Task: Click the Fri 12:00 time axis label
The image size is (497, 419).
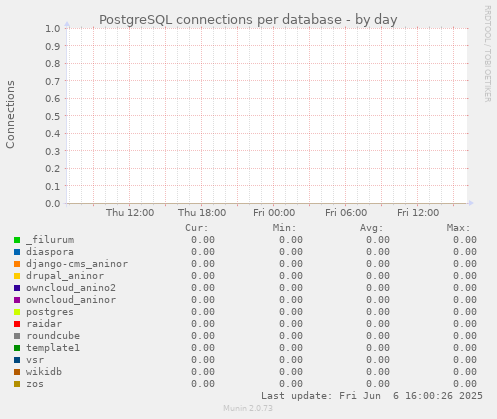Action: pyautogui.click(x=418, y=213)
